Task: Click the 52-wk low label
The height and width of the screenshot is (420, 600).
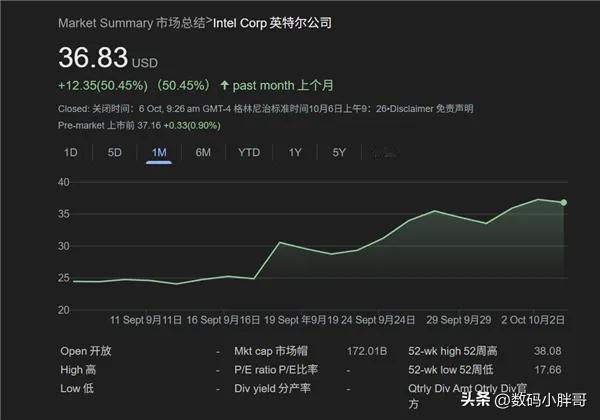Action: click(450, 370)
